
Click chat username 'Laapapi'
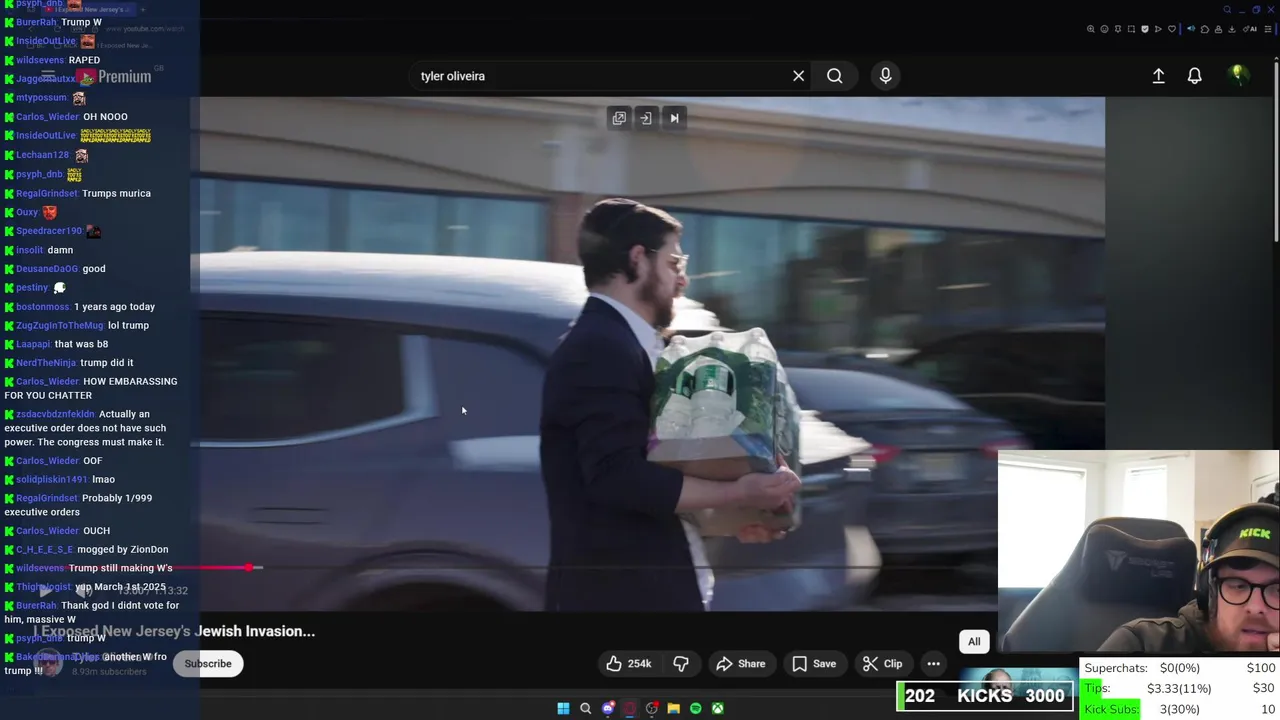click(x=33, y=344)
